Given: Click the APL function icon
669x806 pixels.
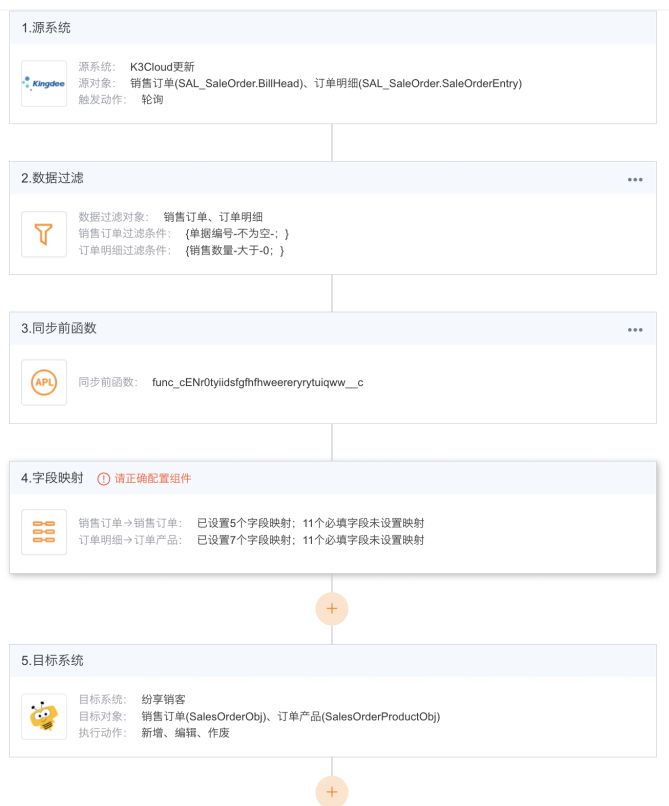Looking at the screenshot, I should pos(44,383).
